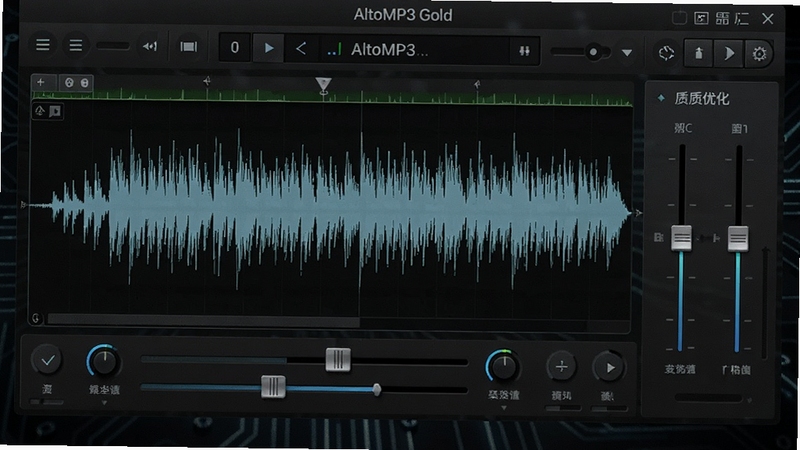Click the flag icon at the waveform's top-left corner

(x=55, y=111)
